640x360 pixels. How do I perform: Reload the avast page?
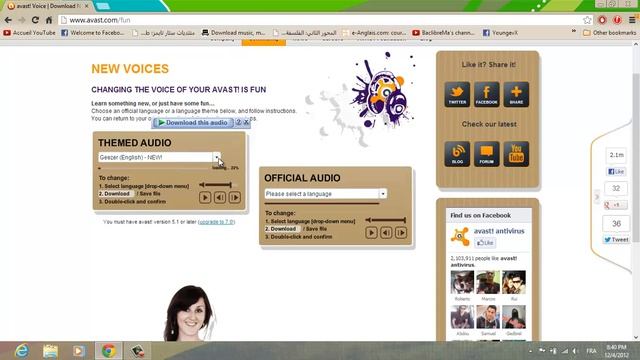(35, 20)
